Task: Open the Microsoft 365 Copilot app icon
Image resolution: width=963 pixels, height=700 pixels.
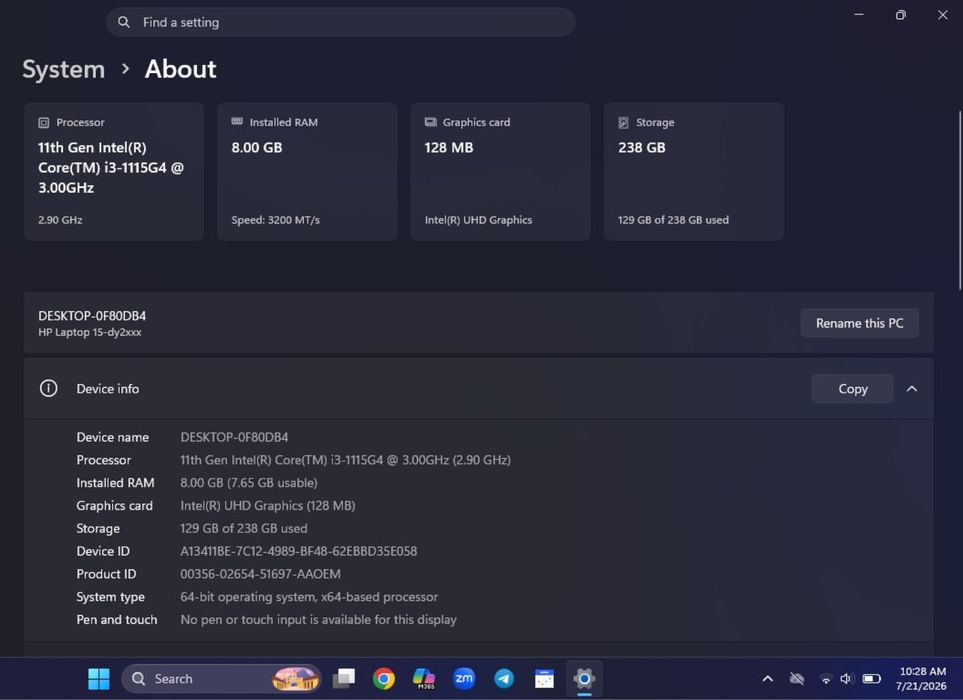Action: point(424,679)
